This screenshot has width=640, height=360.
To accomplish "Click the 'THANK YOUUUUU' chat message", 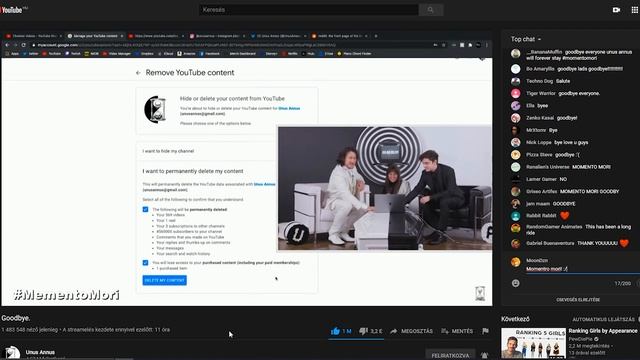I will pyautogui.click(x=597, y=243).
